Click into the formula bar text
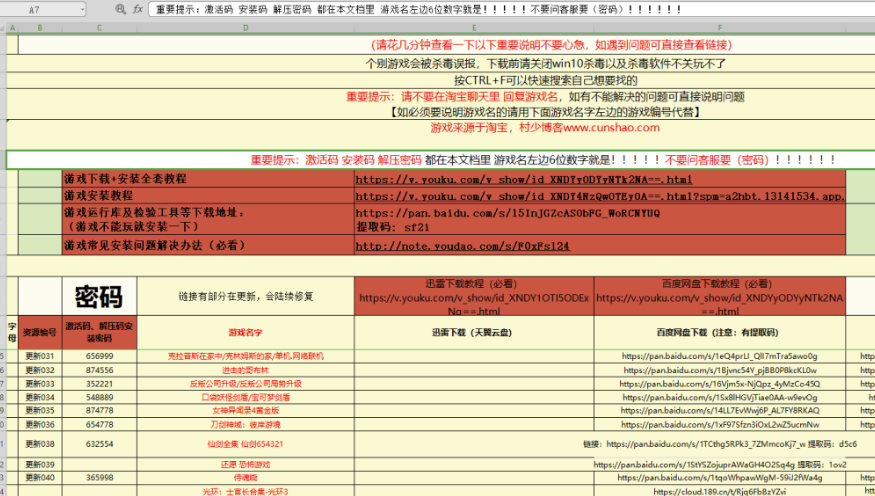 511,9
